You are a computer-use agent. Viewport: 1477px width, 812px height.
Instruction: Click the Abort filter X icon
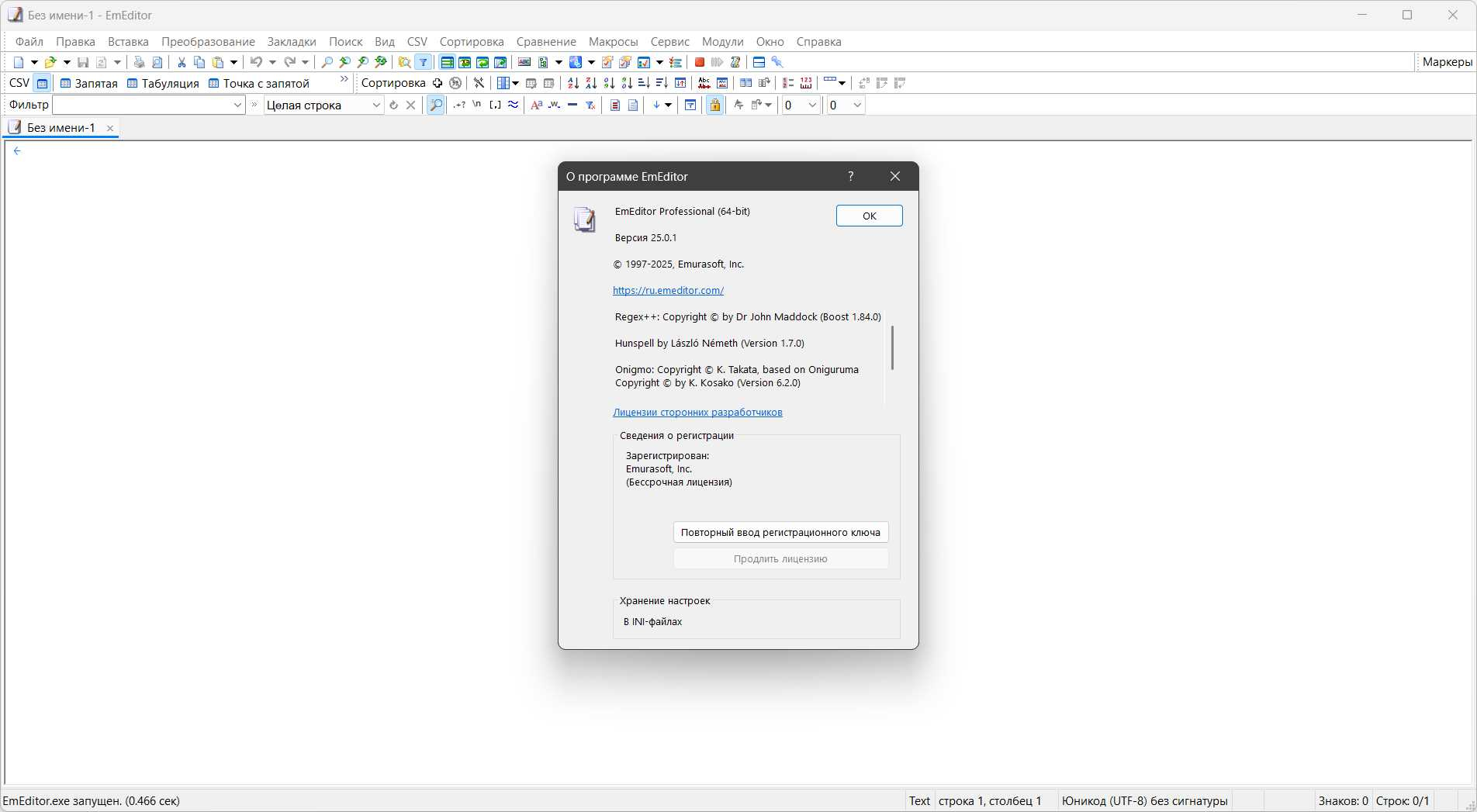[x=411, y=105]
